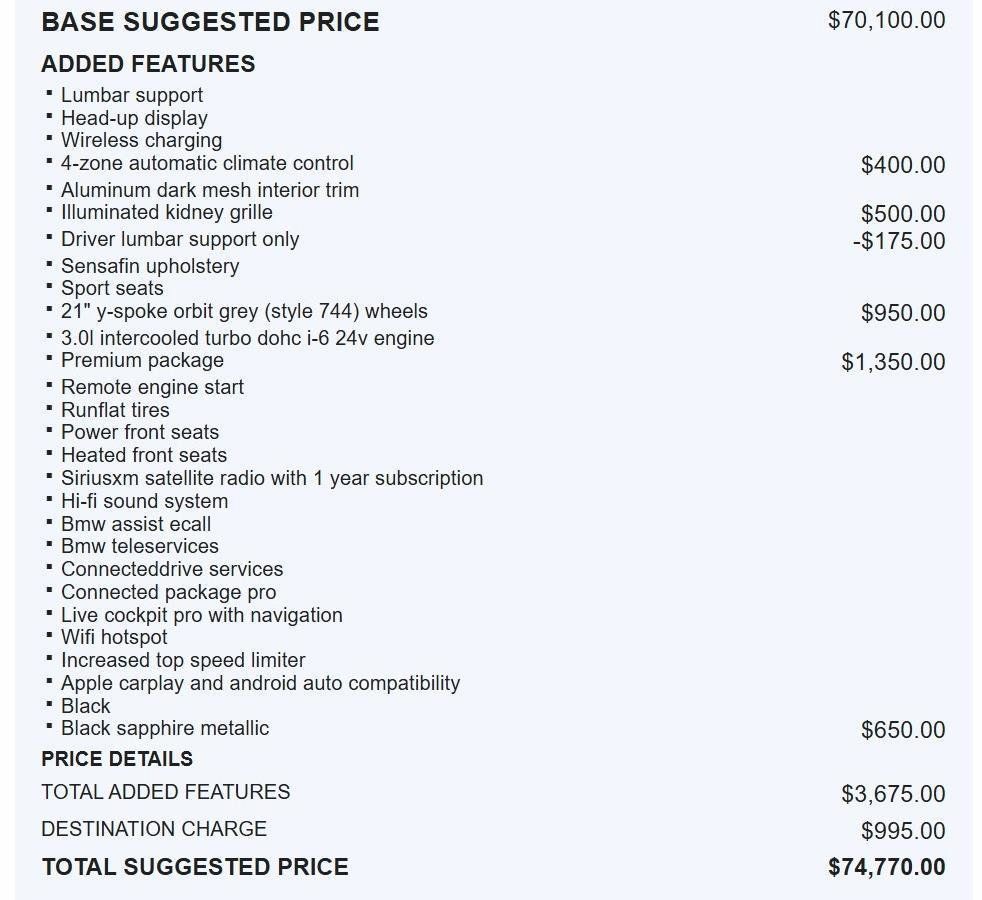Select Live cockpit pro with navigation
This screenshot has width=982, height=900.
(201, 615)
